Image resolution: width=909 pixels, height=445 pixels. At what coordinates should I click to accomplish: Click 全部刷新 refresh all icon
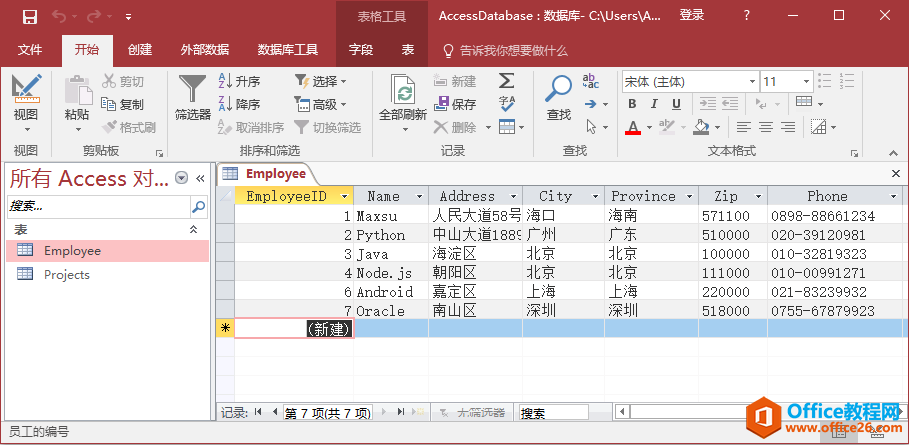point(403,90)
